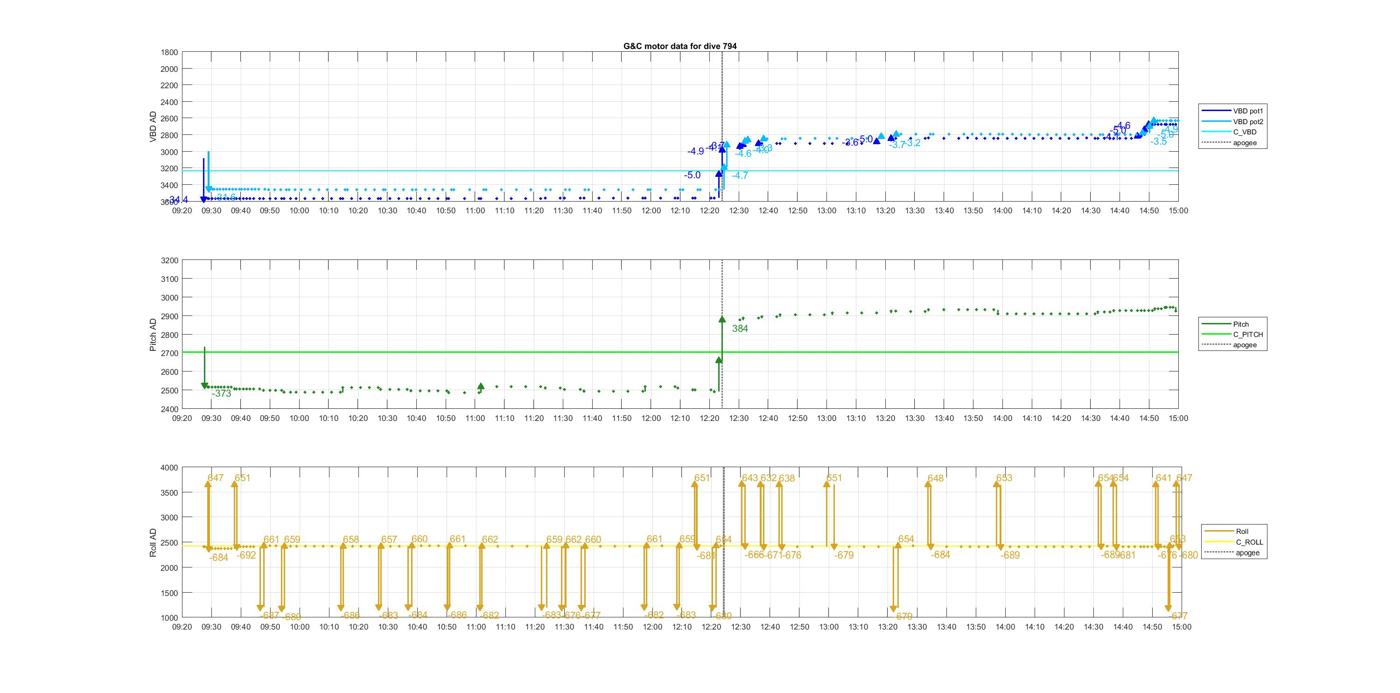1400x693 pixels.
Task: Click the '641' label in Roll plot
Action: [1163, 478]
